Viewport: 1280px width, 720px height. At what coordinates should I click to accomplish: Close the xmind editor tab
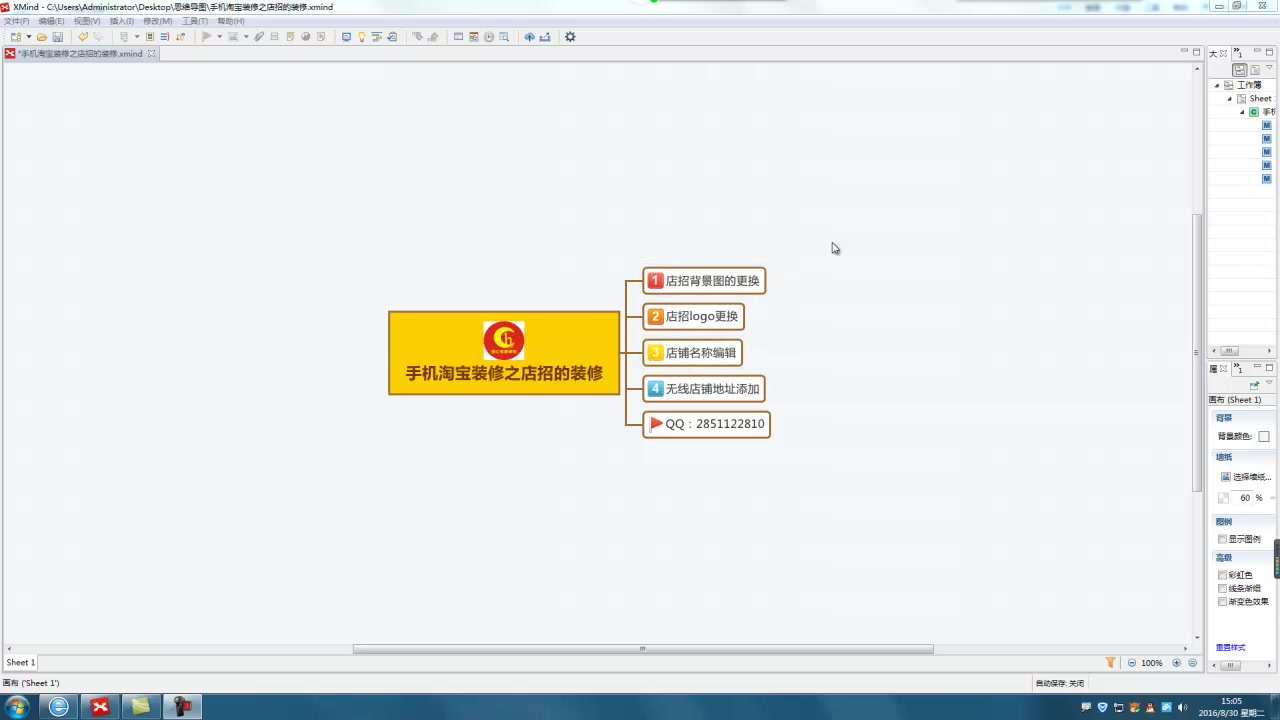coord(152,54)
